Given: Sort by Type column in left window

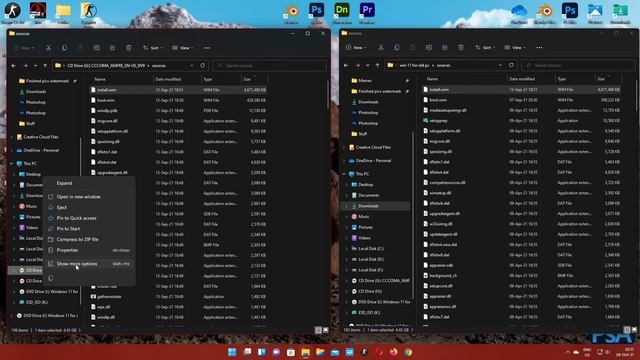Looking at the screenshot, I should coord(221,79).
